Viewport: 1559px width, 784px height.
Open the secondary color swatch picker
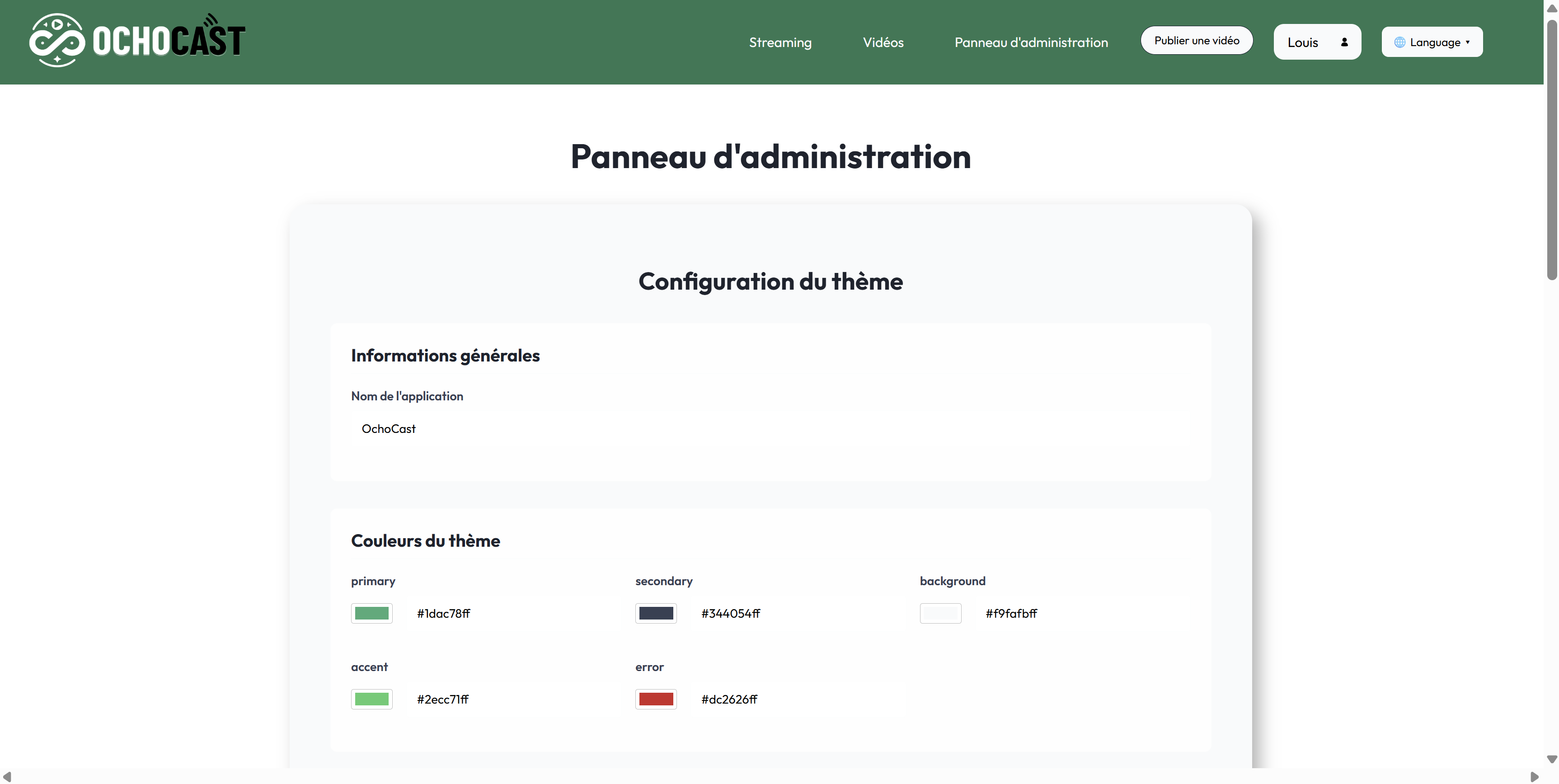[x=655, y=613]
